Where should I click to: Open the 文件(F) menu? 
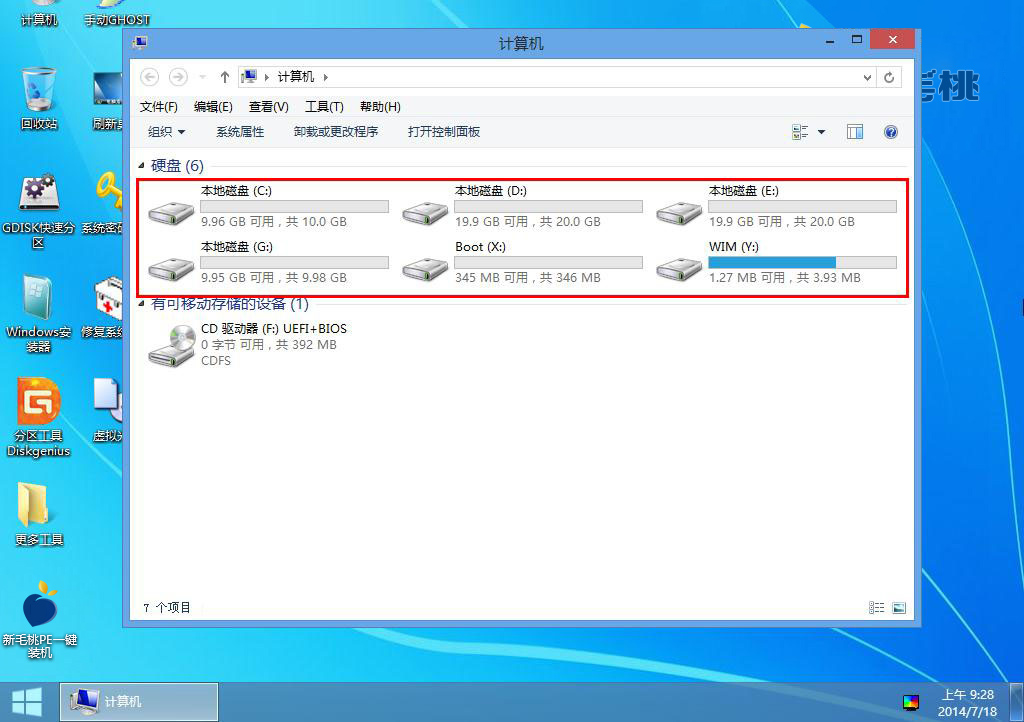coord(159,106)
